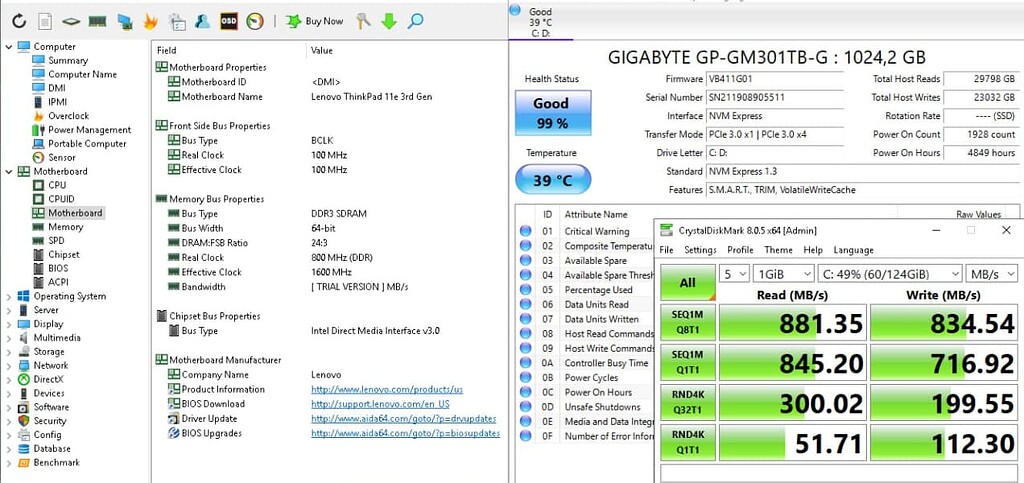
Task: Click the CrystalDiskMark app icon in title bar
Action: [x=666, y=230]
